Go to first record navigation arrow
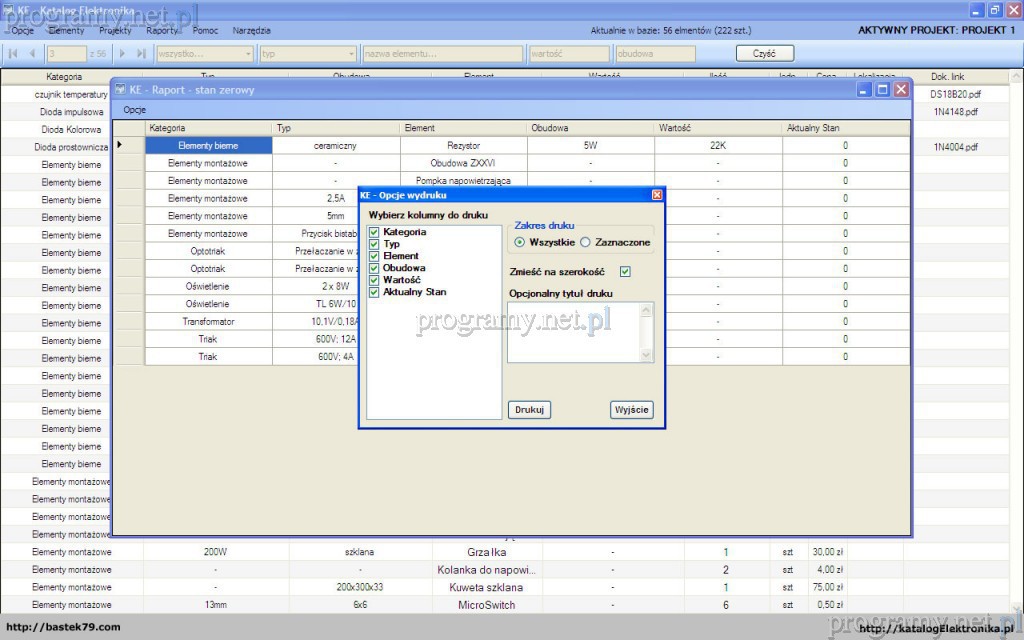 click(x=14, y=53)
